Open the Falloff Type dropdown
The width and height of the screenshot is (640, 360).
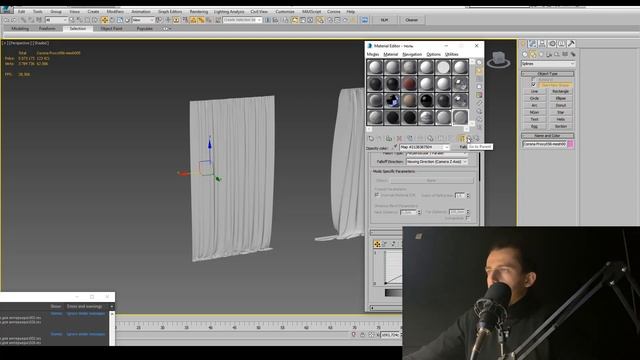tap(437, 153)
